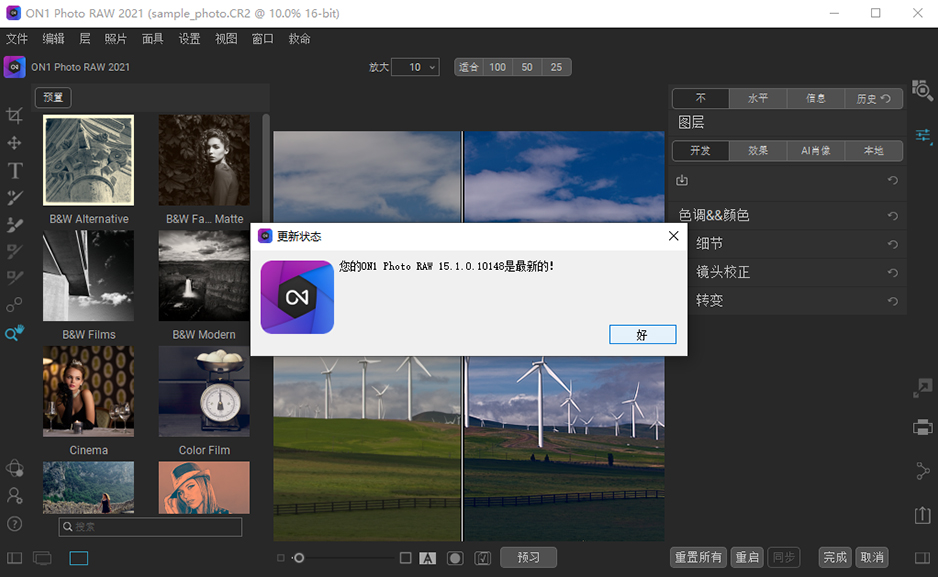Select the Retouch/Clone tool
Screen dimensions: 938x577
(x=14, y=305)
